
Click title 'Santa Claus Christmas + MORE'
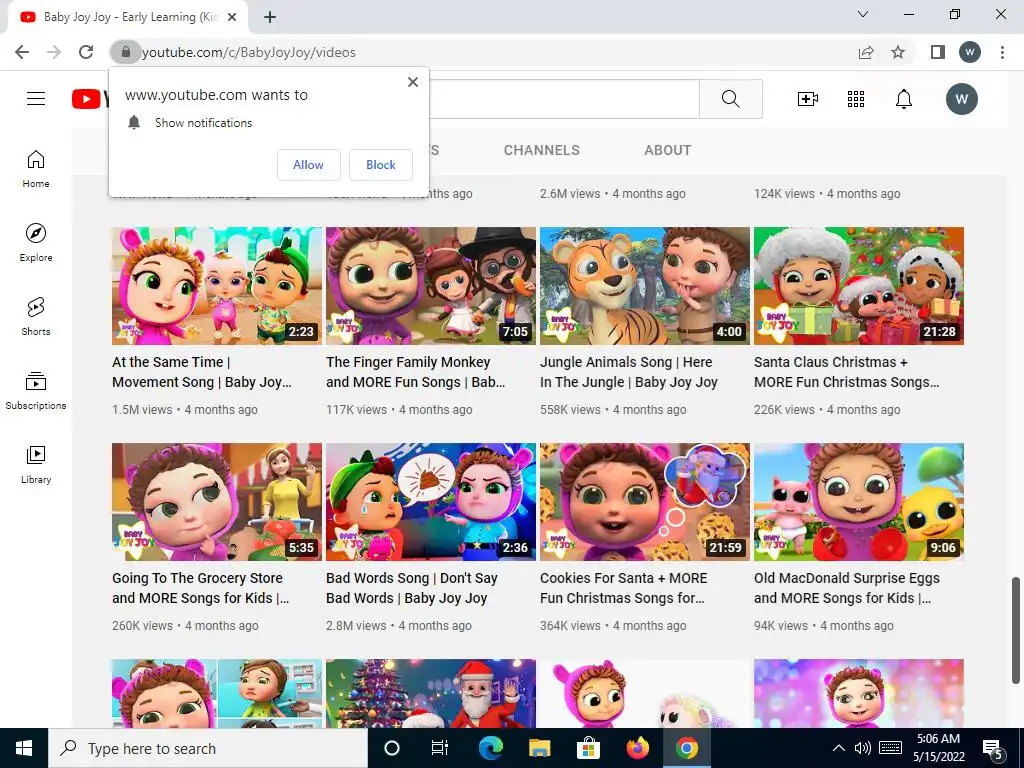coord(846,372)
